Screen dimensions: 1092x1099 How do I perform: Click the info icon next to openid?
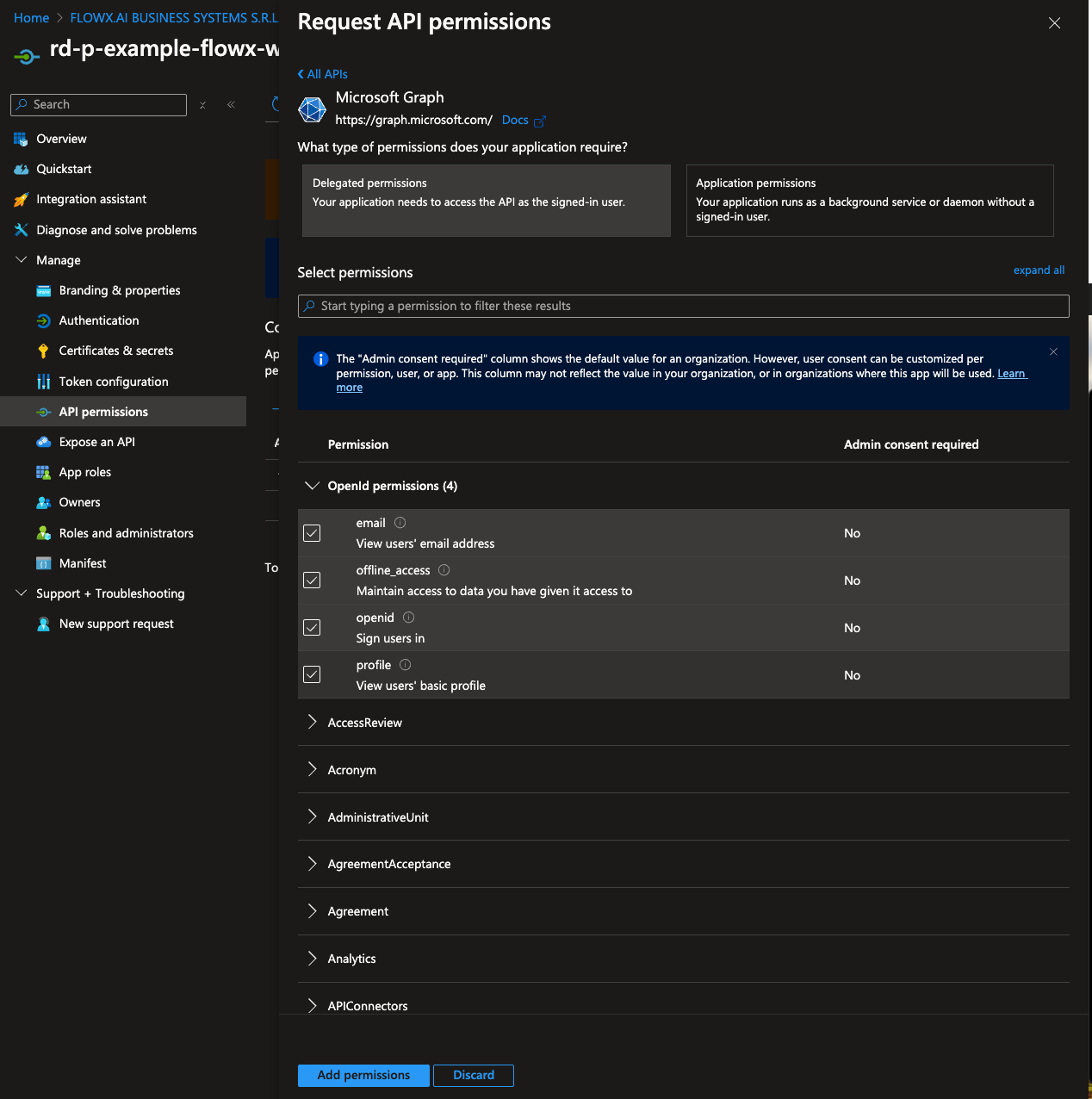[x=408, y=618]
